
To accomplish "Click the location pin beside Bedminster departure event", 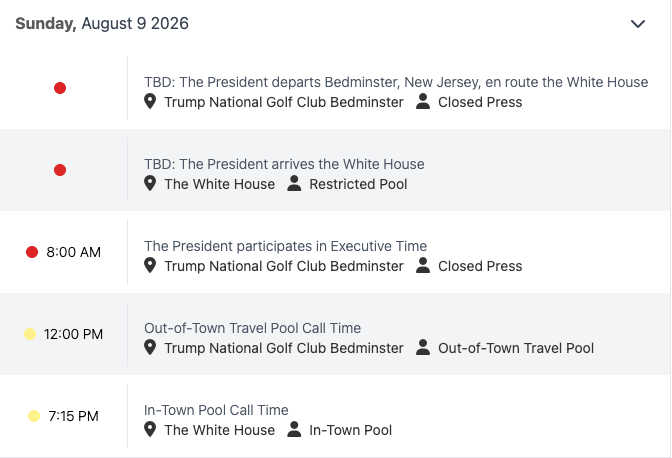I will (150, 102).
